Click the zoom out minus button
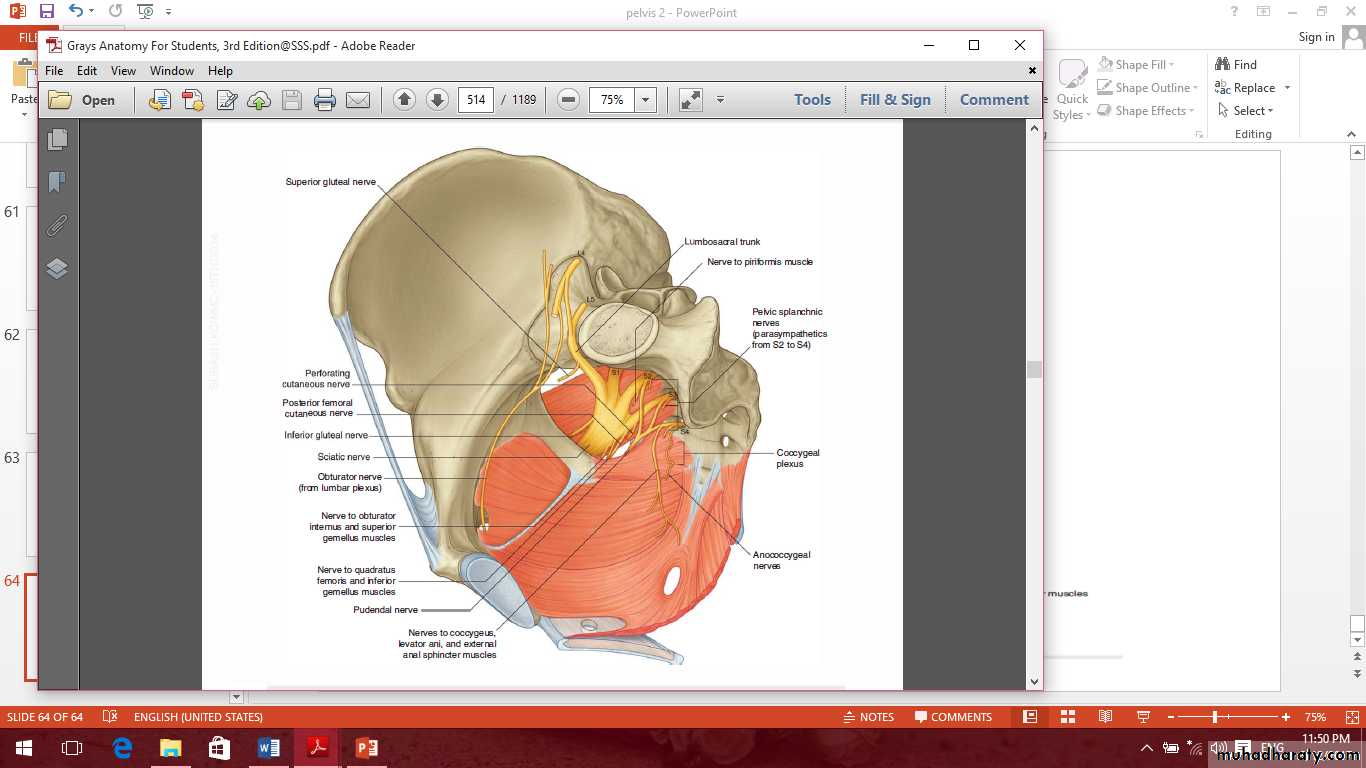Image resolution: width=1366 pixels, height=768 pixels. pos(568,100)
